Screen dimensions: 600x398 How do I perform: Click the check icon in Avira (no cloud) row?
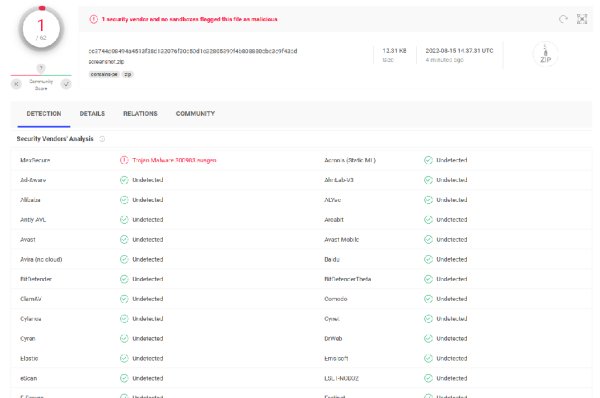(x=124, y=259)
